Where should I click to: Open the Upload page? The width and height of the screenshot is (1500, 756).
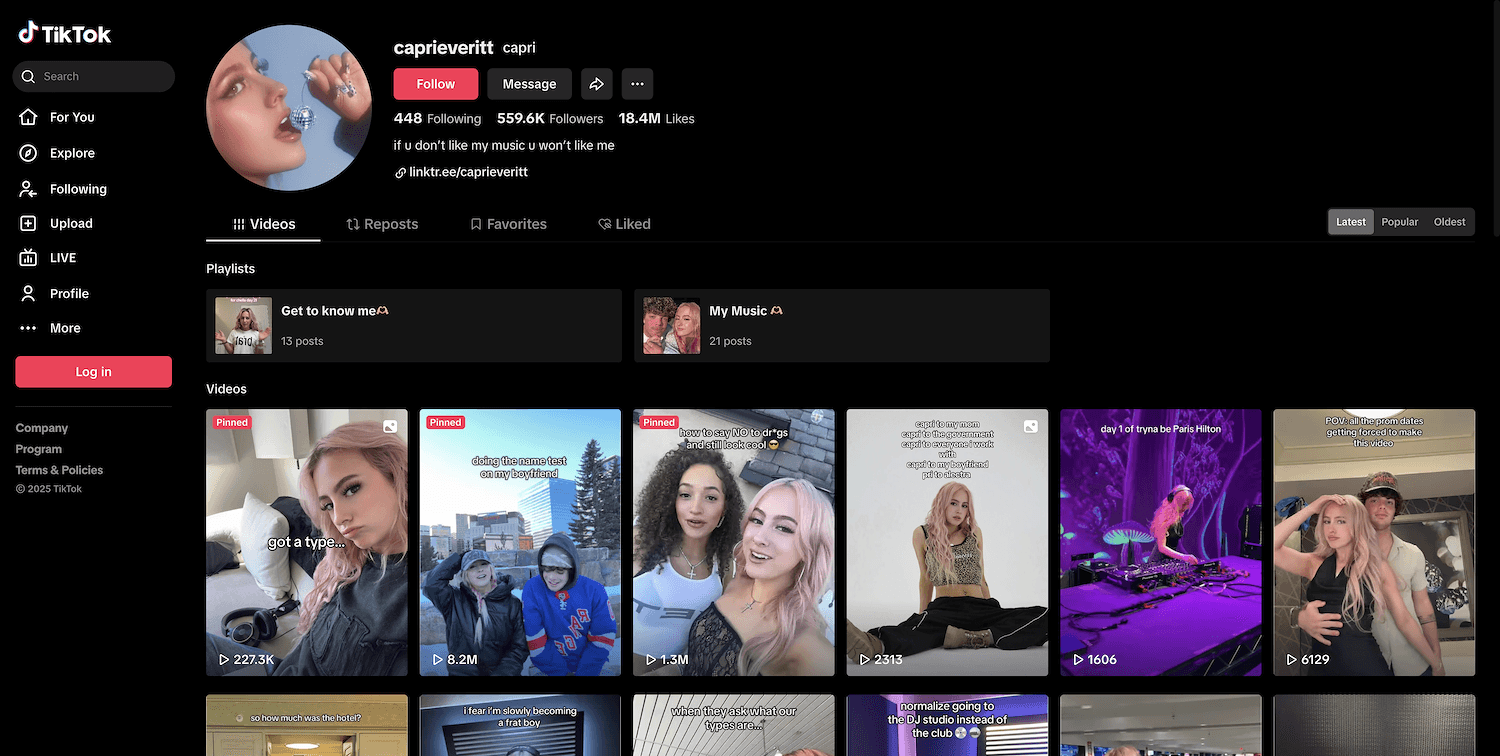click(x=70, y=224)
